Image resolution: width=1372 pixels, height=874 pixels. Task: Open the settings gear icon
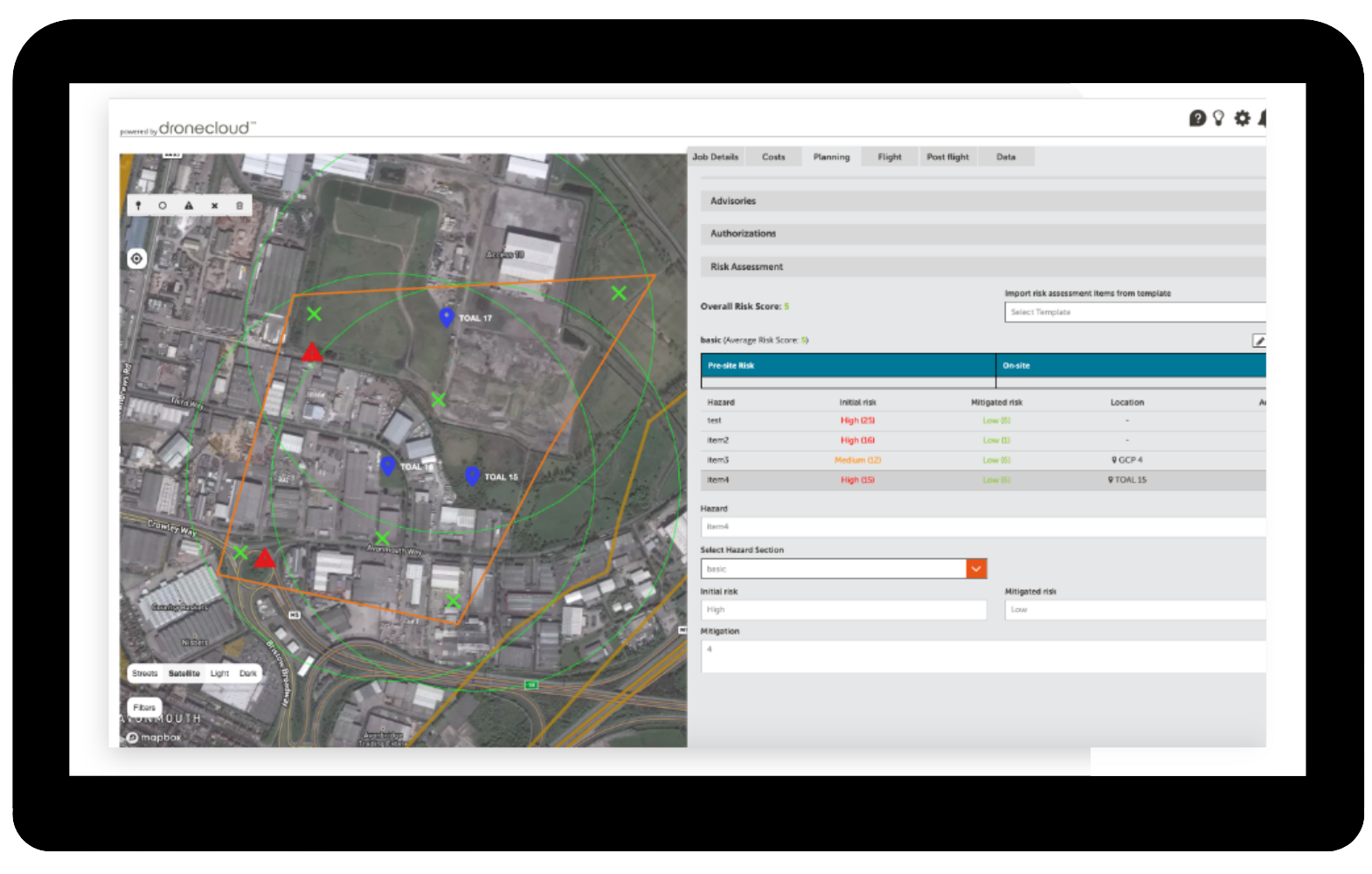(x=1242, y=118)
